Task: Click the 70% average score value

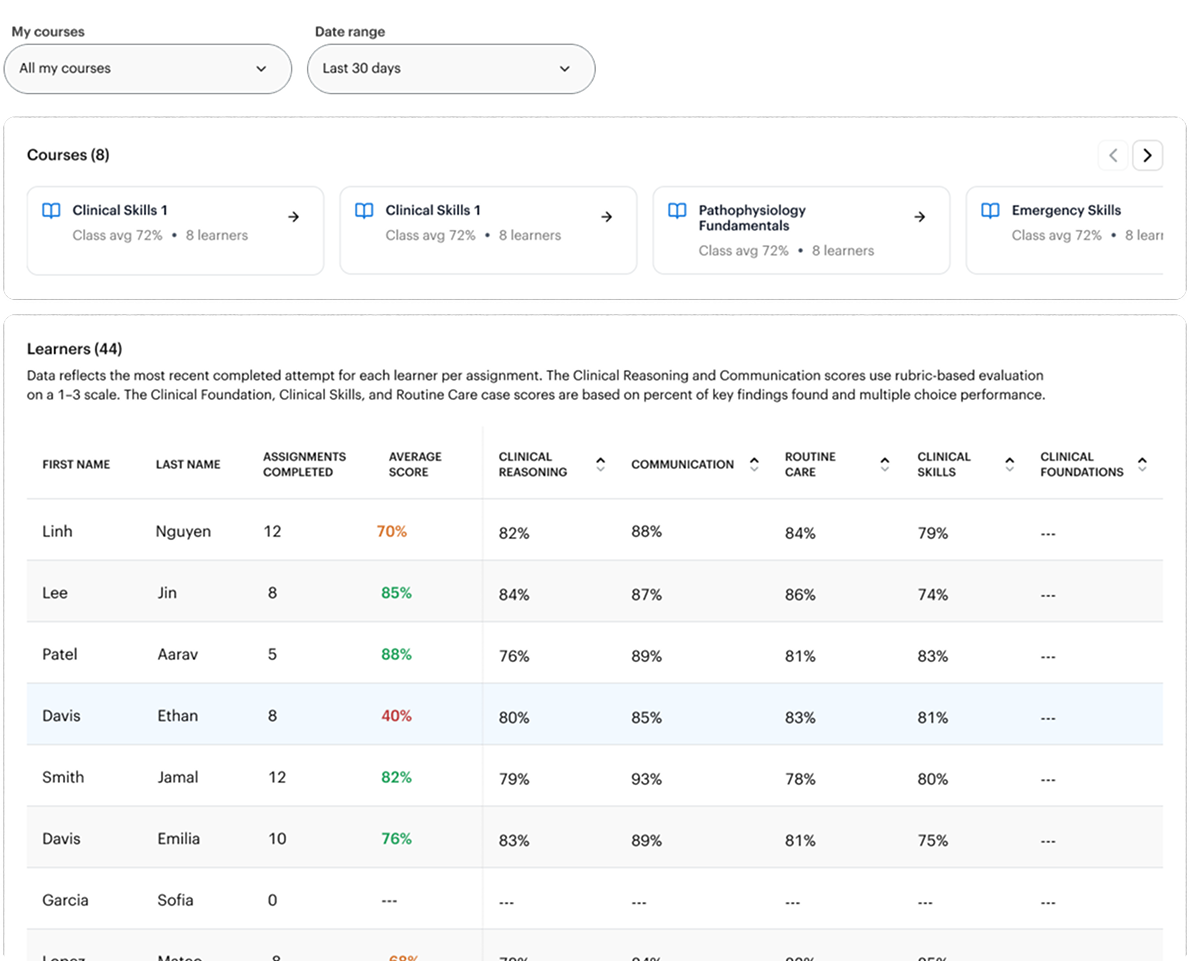Action: [x=392, y=531]
